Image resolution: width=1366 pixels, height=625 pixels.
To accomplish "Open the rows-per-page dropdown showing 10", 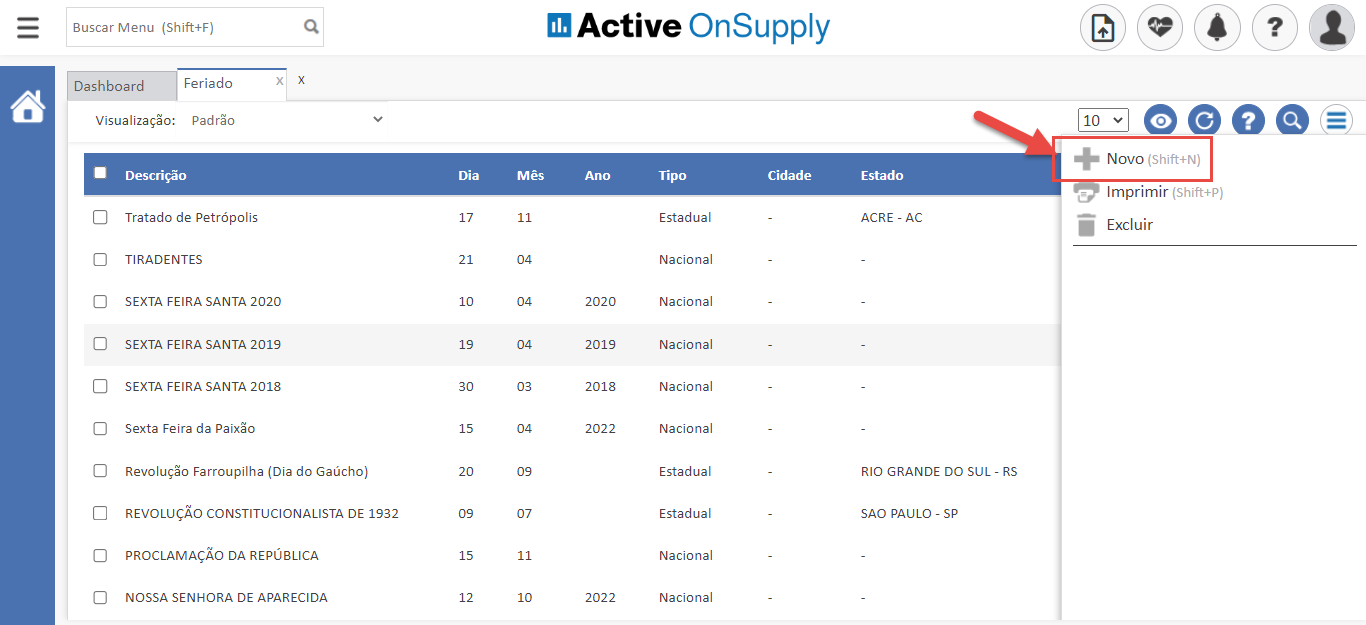I will click(x=1103, y=120).
